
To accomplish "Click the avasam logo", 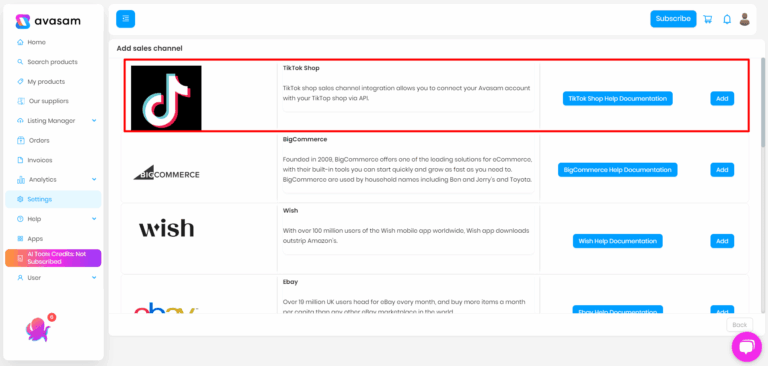I will [48, 21].
